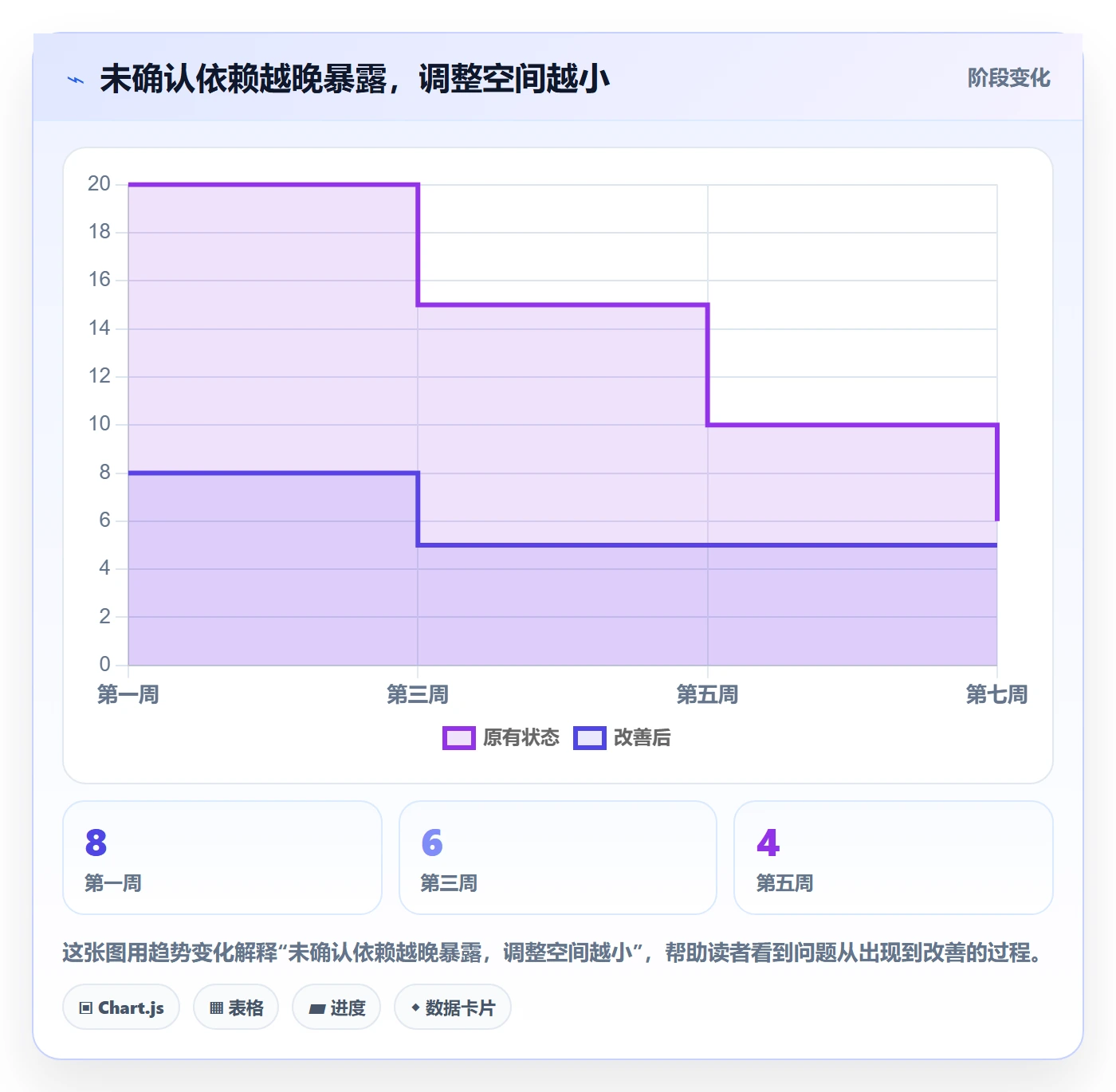Image resolution: width=1116 pixels, height=1092 pixels.
Task: Click the y-axis value 10
Action: [100, 424]
